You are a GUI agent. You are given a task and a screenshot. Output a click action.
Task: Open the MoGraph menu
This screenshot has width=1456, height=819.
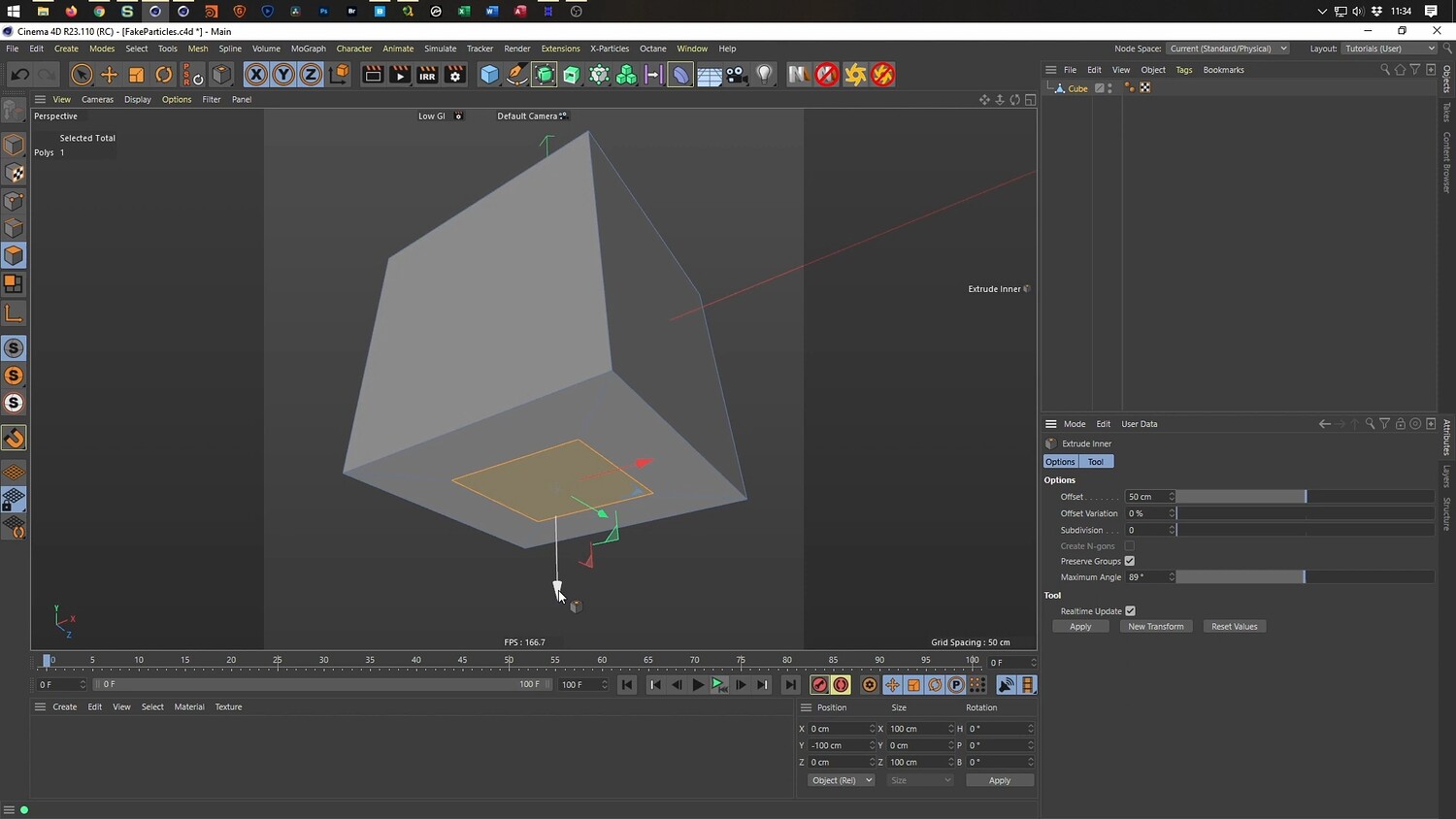coord(308,49)
